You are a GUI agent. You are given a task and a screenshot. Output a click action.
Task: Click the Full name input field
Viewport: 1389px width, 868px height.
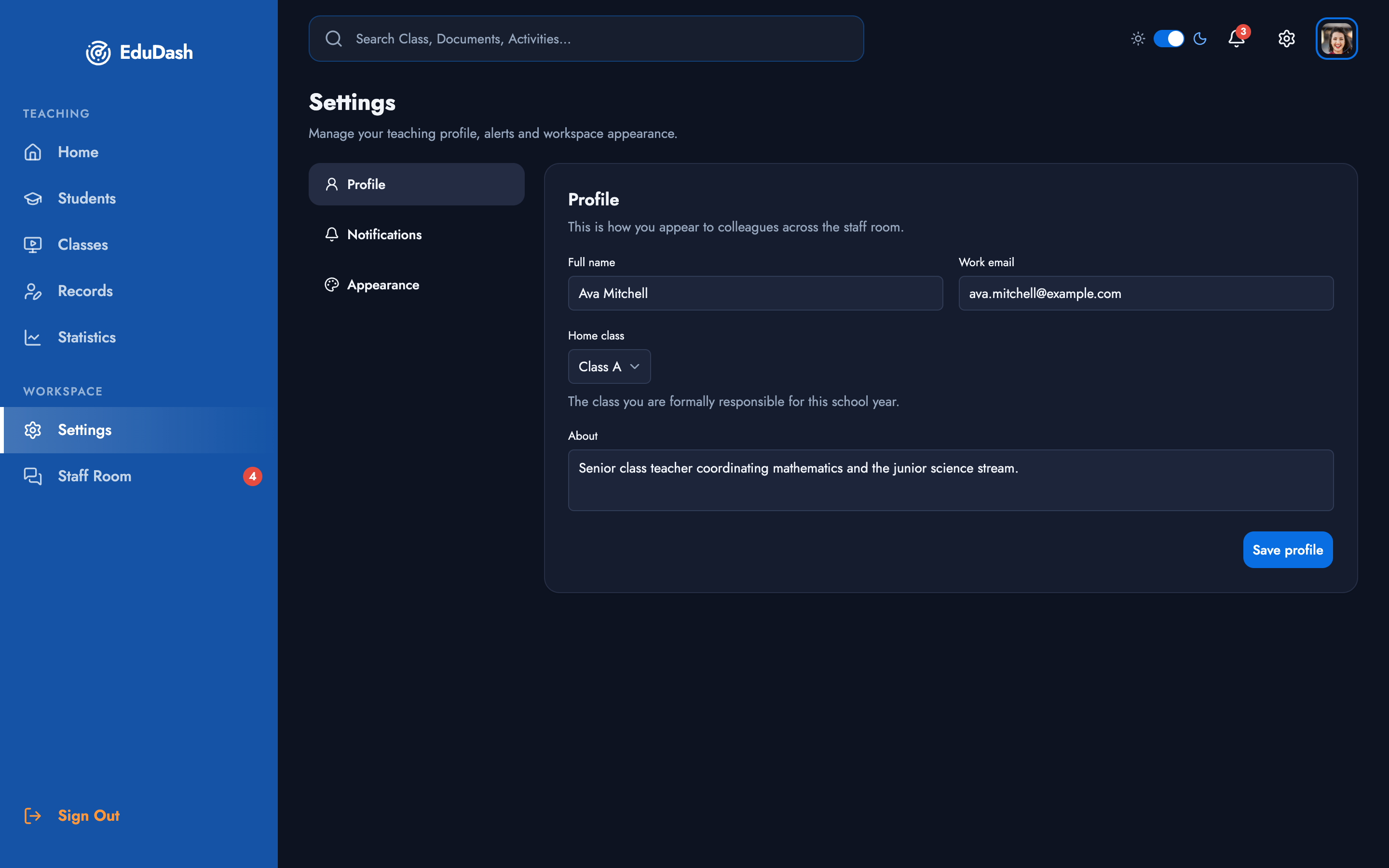click(x=755, y=293)
